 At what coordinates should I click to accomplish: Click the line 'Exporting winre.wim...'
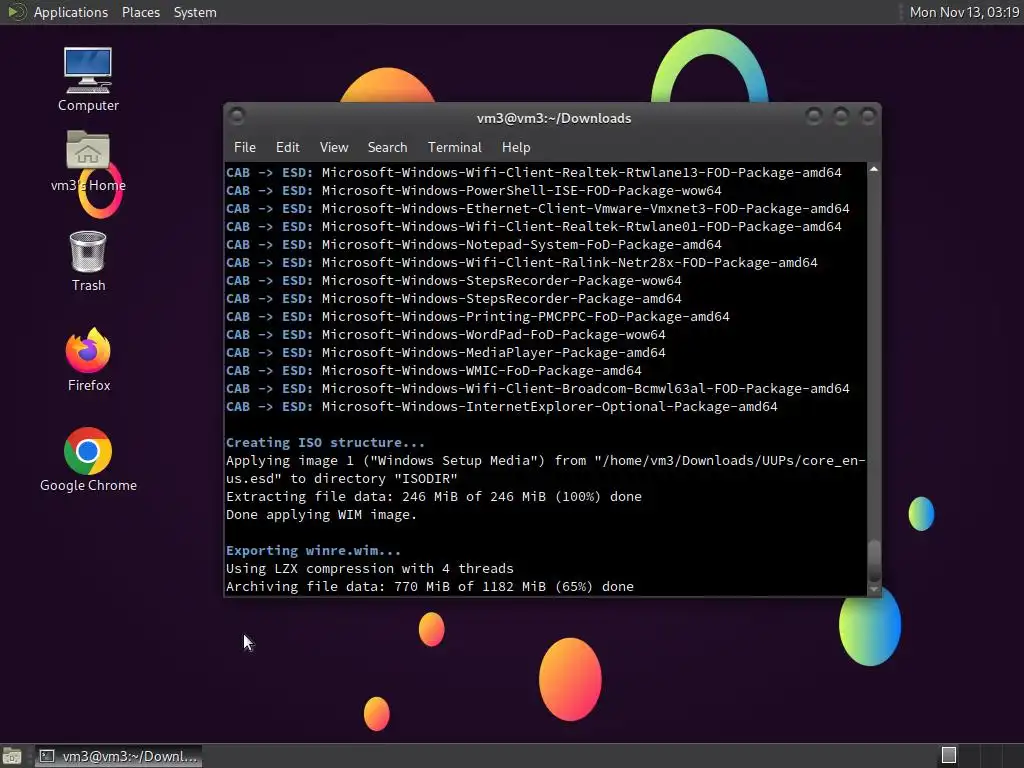313,551
